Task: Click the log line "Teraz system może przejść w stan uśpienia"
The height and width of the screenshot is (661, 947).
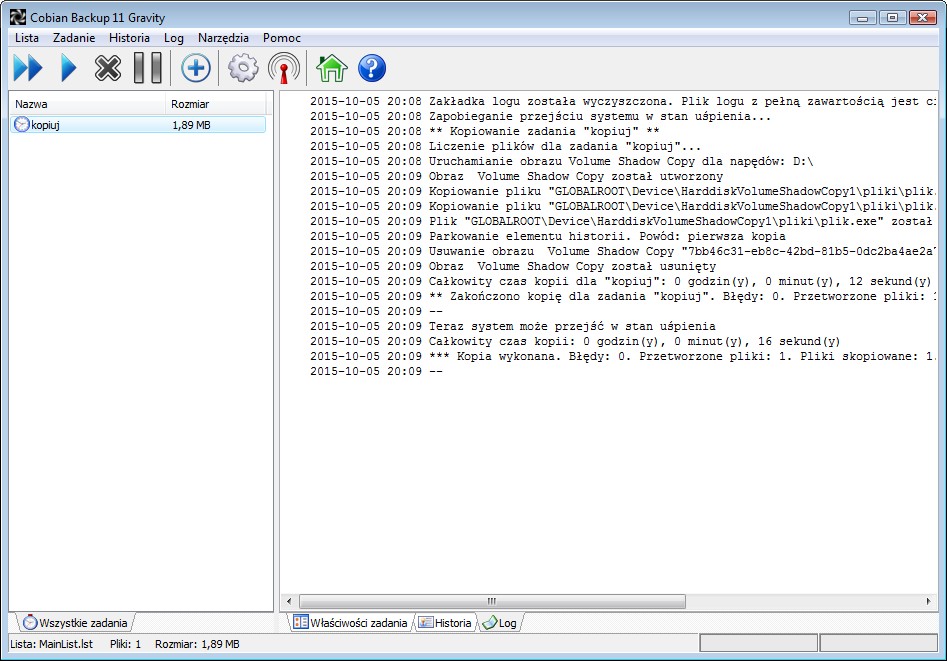Action: click(x=513, y=326)
